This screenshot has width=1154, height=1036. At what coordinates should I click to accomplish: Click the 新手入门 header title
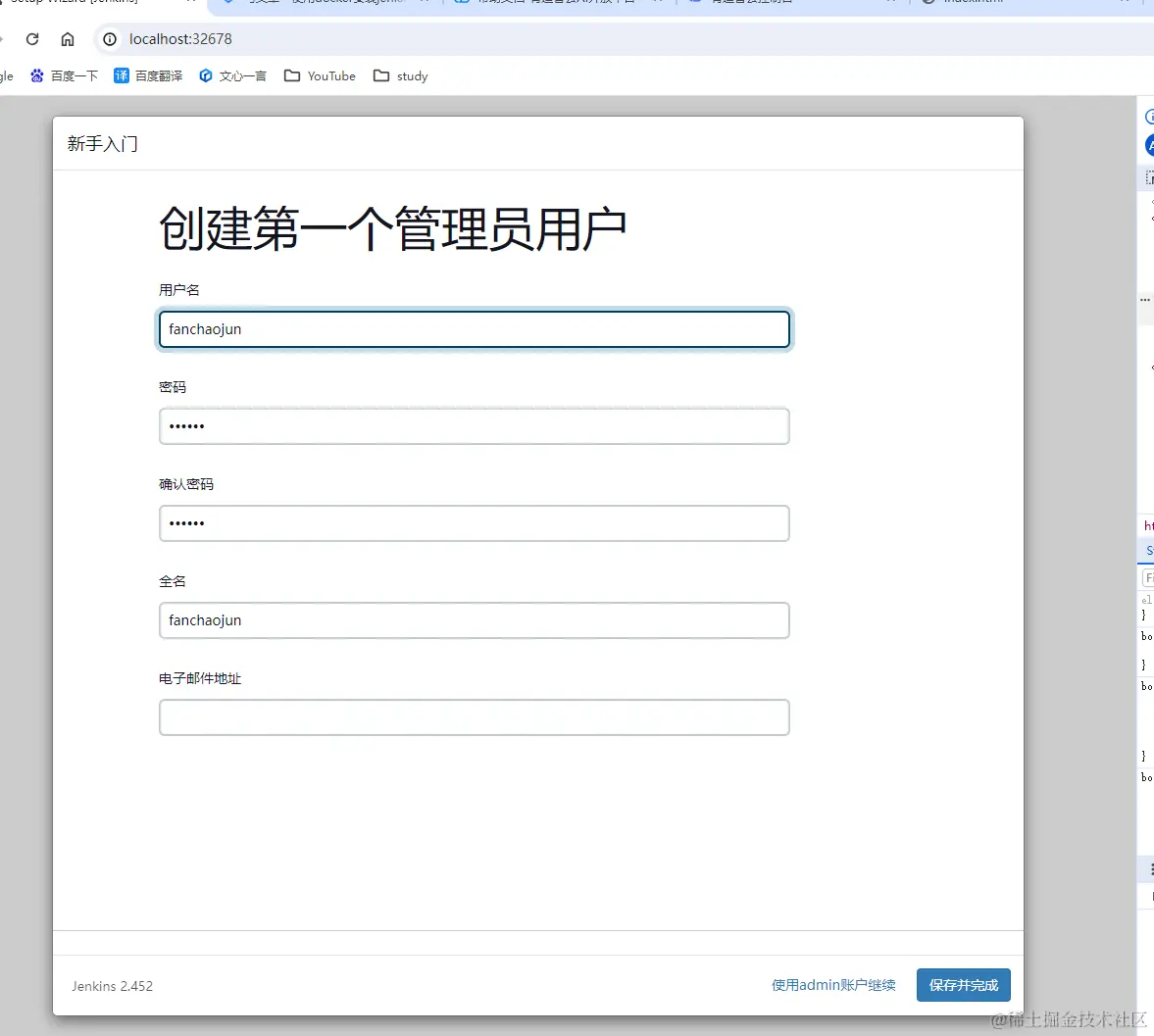tap(102, 143)
